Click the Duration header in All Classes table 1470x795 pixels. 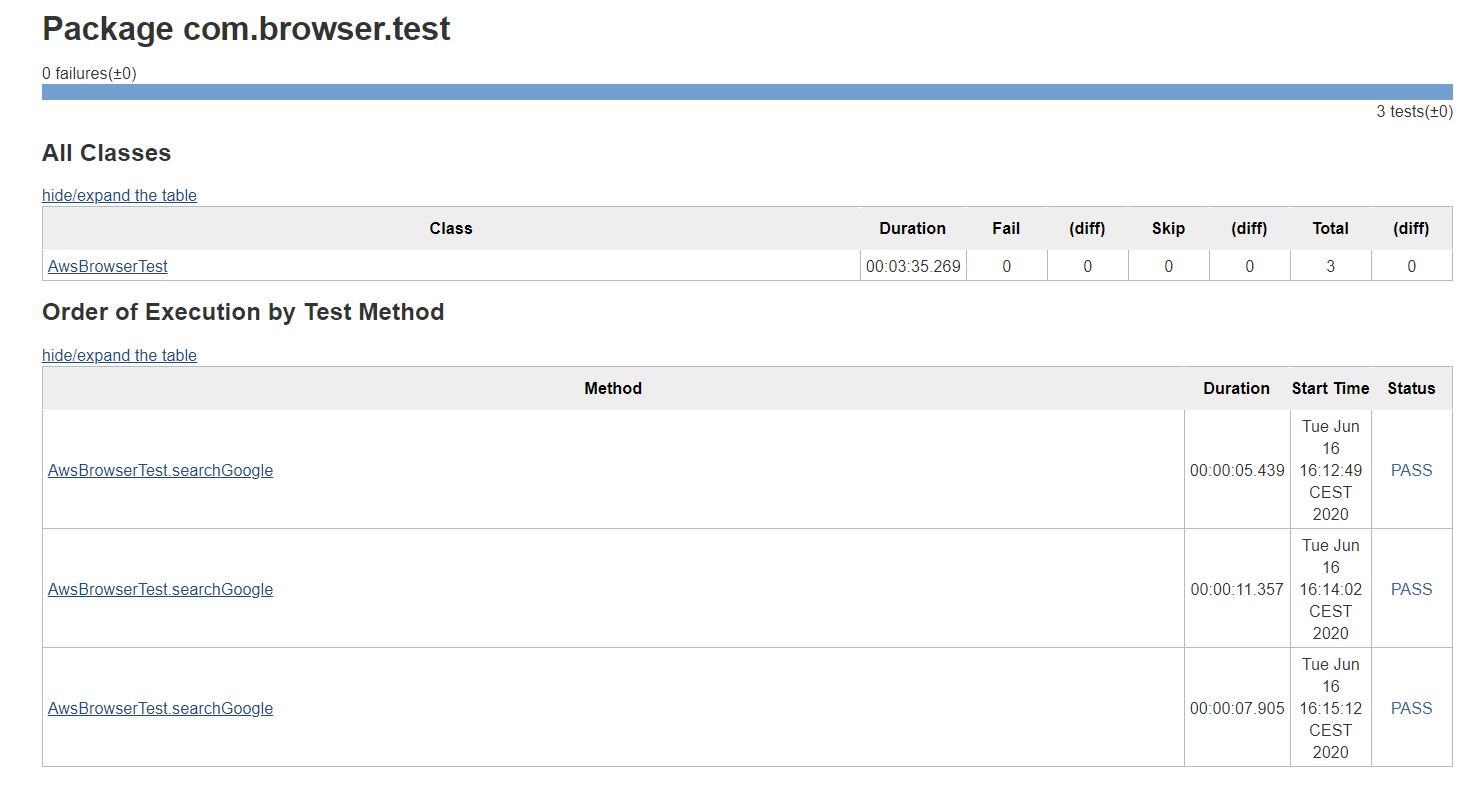912,228
